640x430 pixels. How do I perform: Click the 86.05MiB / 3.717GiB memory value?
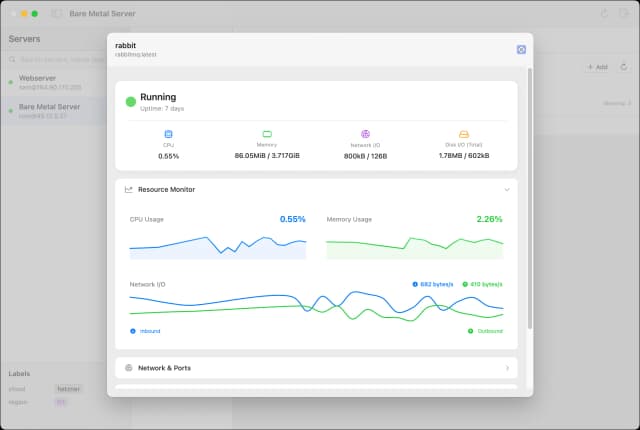267,156
